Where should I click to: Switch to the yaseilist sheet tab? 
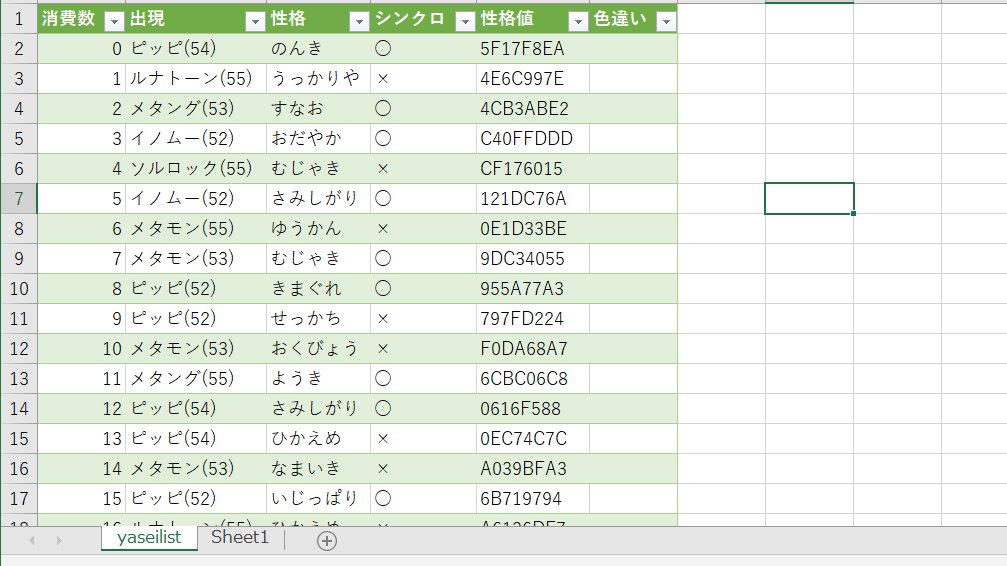[x=149, y=538]
